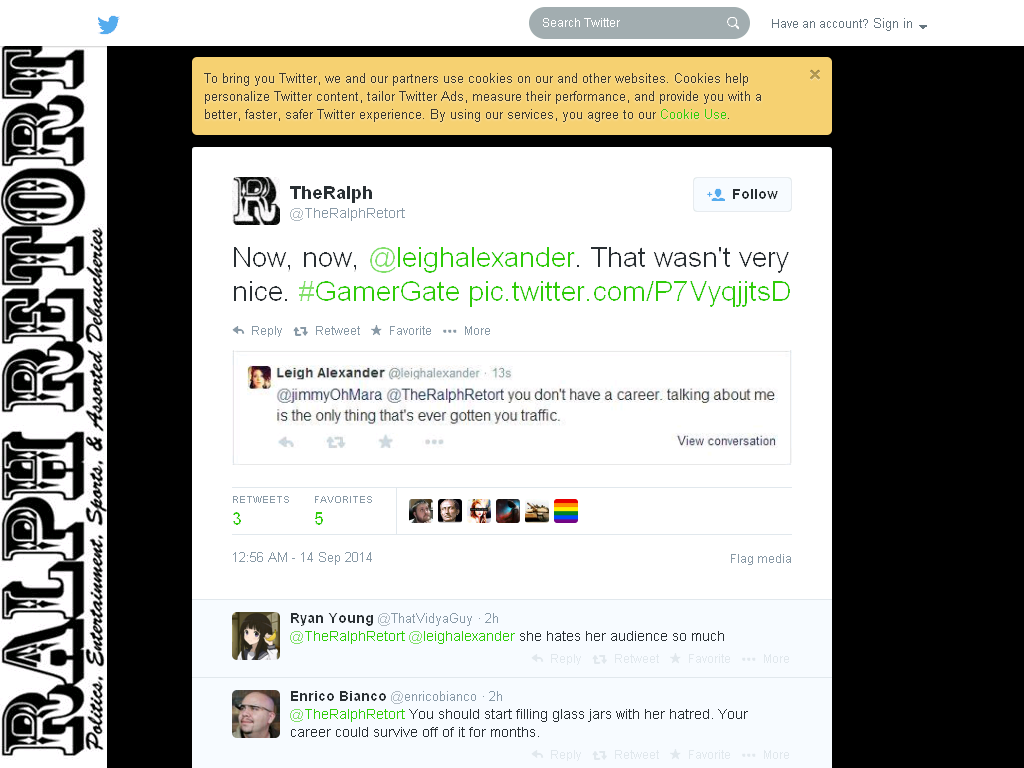This screenshot has height=768, width=1024.
Task: Click the Twitter bird logo
Action: pos(108,24)
